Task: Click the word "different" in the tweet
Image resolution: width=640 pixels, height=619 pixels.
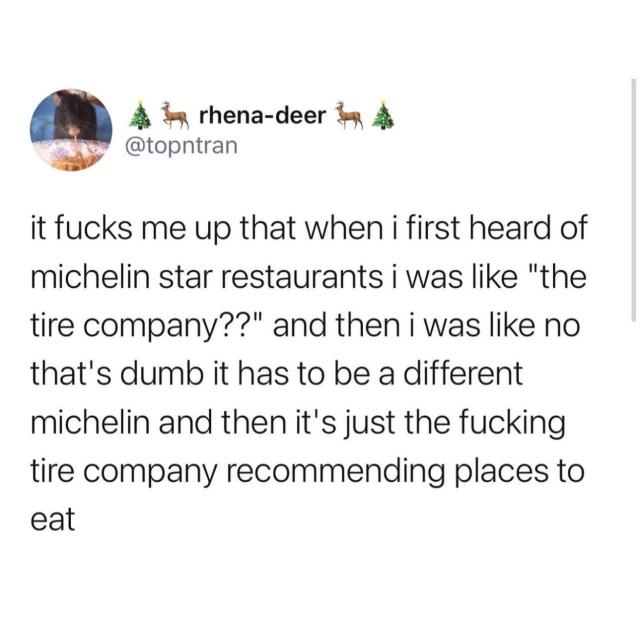Action: (463, 373)
